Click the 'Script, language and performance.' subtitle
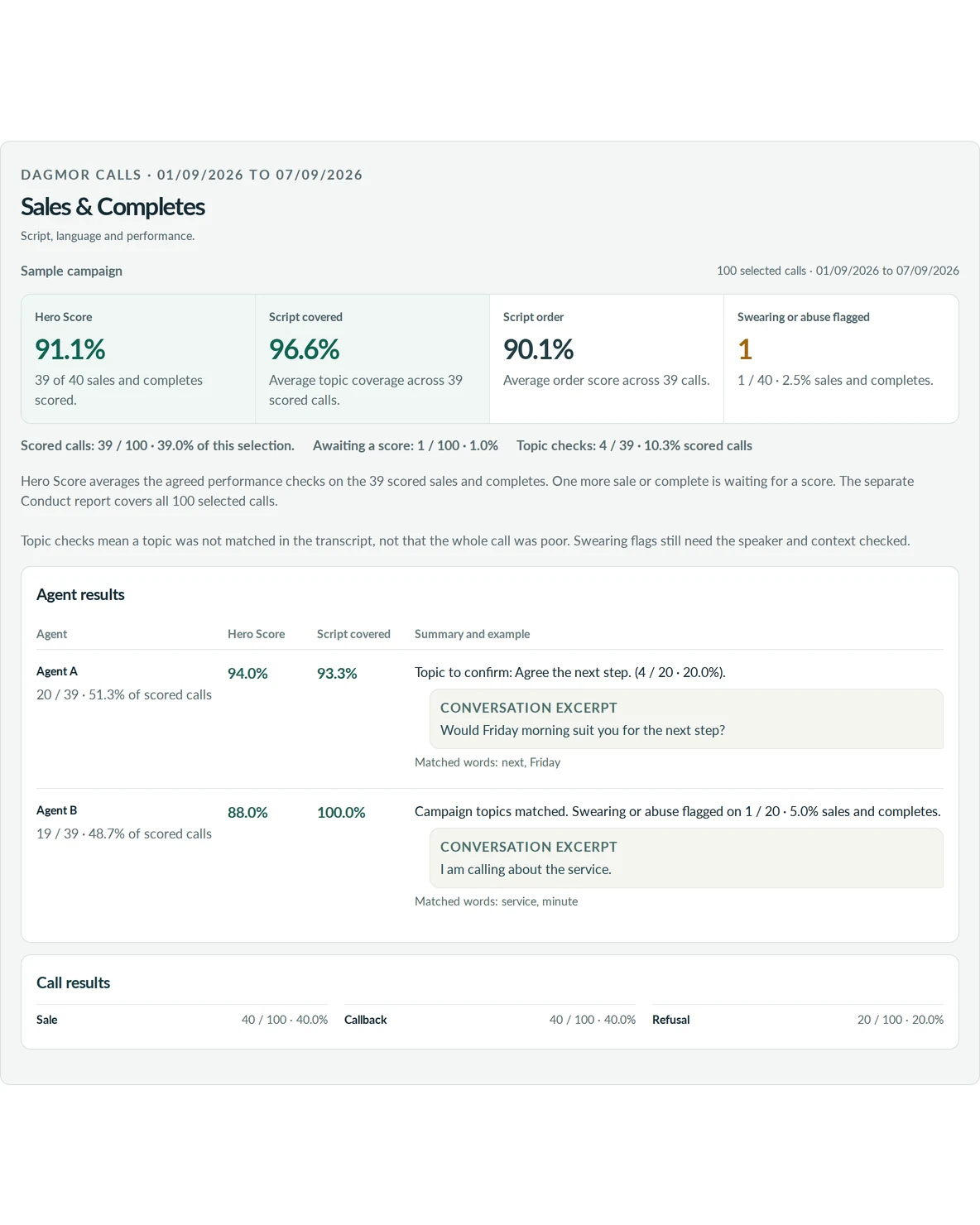 click(108, 236)
